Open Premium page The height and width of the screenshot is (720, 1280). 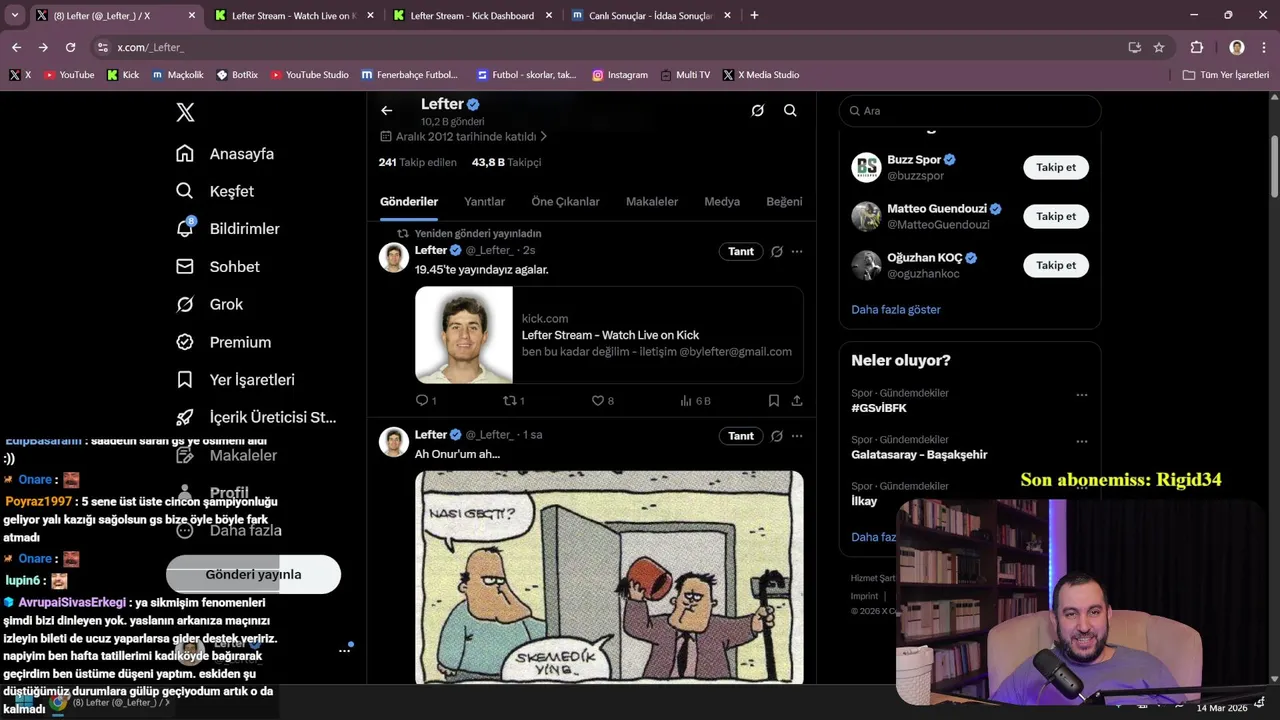click(224, 342)
